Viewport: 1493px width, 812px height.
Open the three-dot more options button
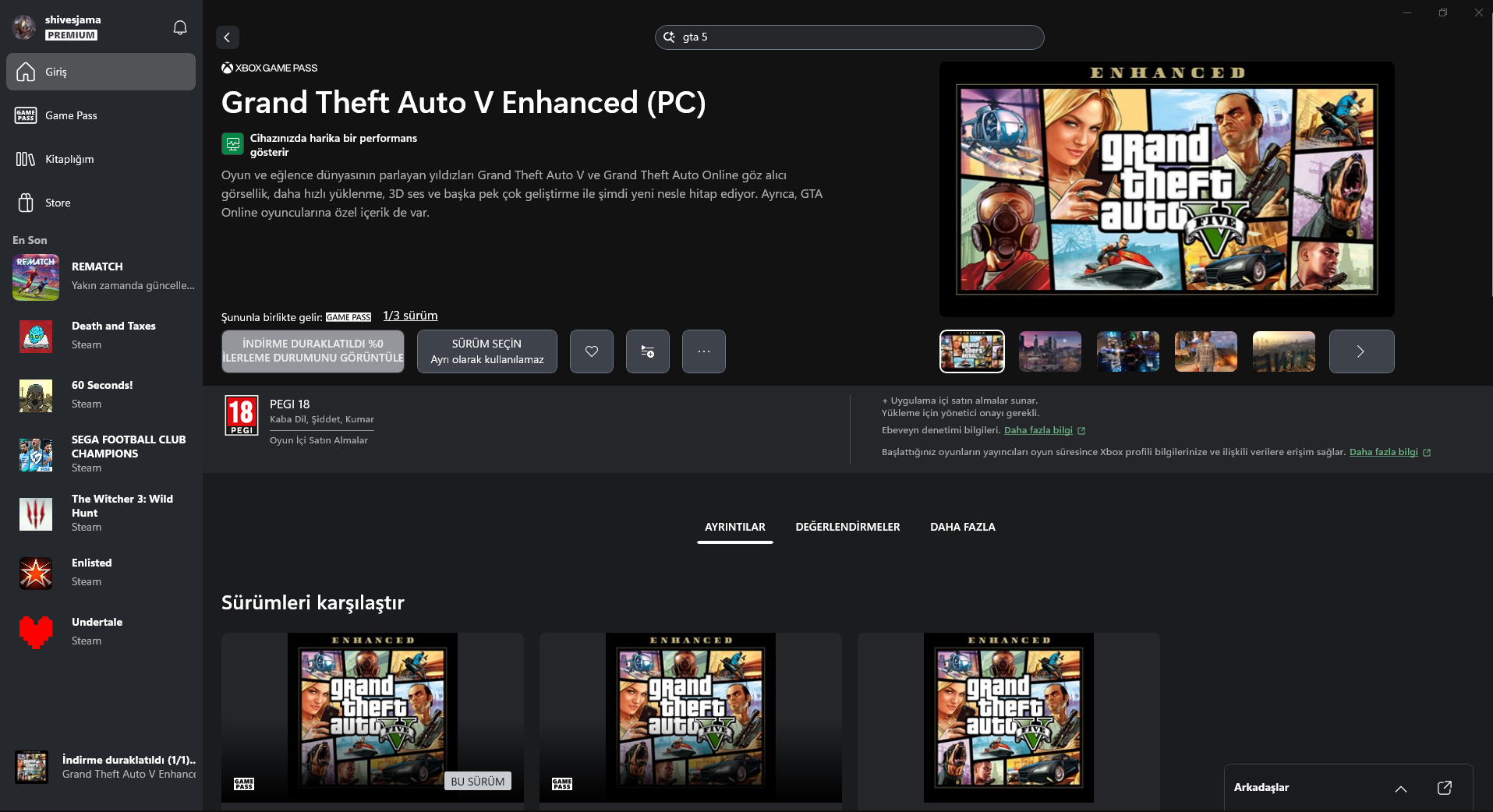[x=704, y=351]
